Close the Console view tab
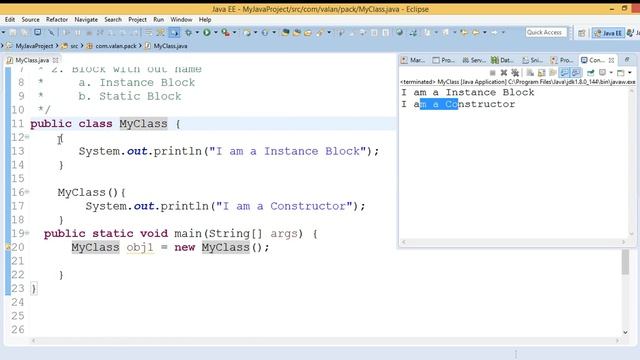 coord(611,60)
